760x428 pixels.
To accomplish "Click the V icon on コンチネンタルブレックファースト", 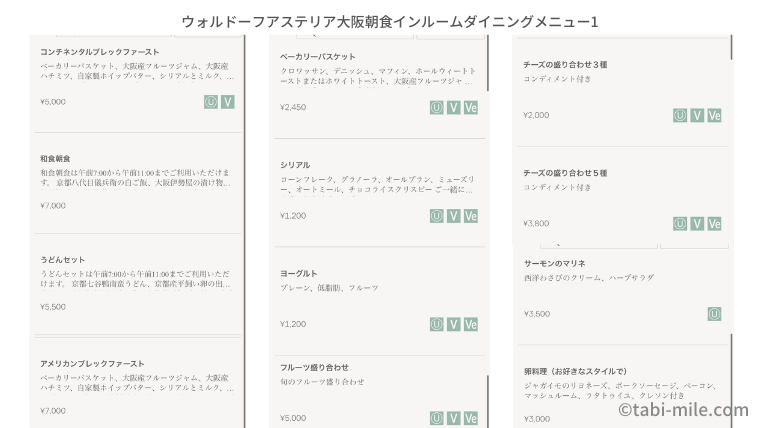I will pos(228,102).
